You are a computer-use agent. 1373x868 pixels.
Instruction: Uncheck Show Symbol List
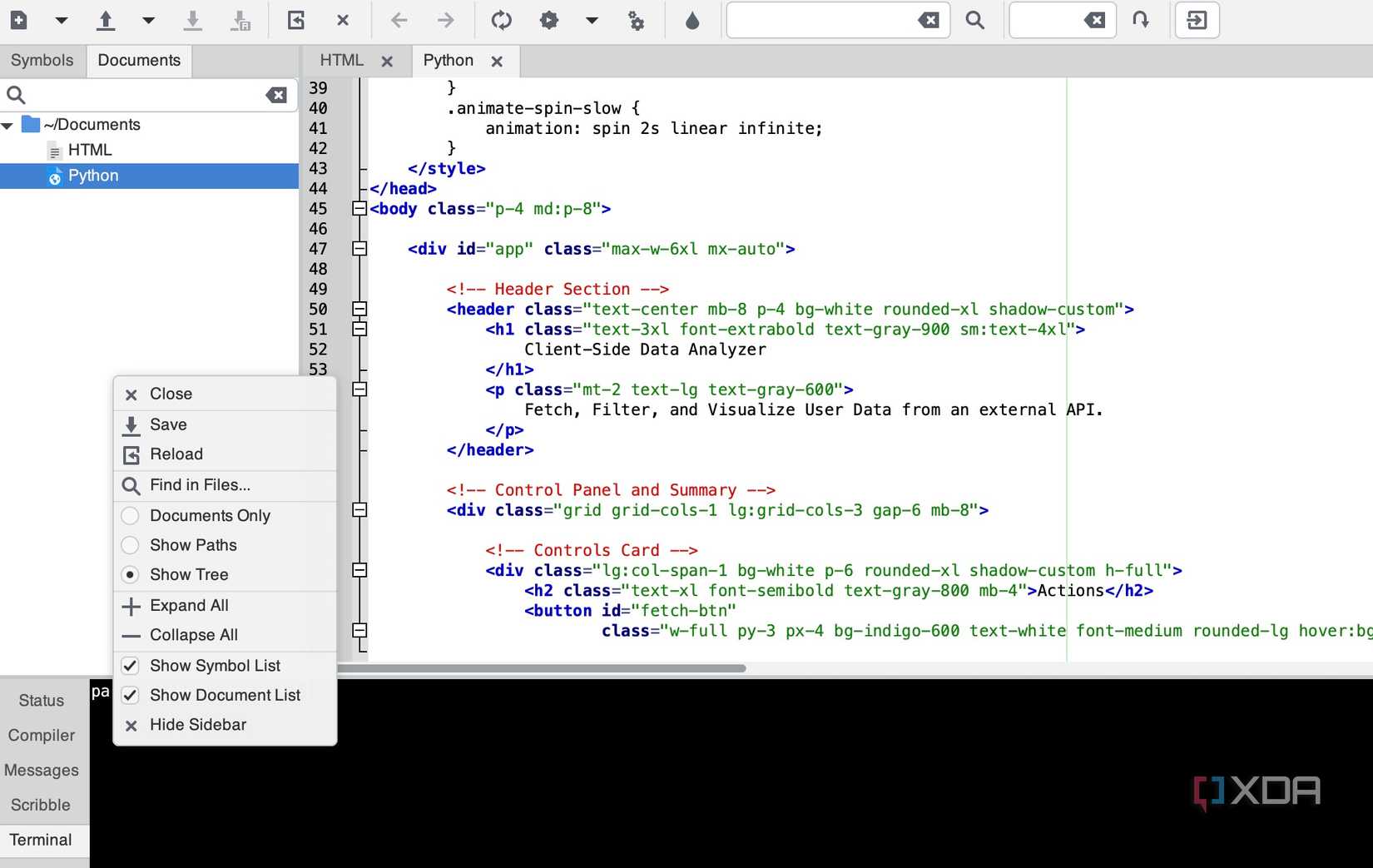coord(215,665)
